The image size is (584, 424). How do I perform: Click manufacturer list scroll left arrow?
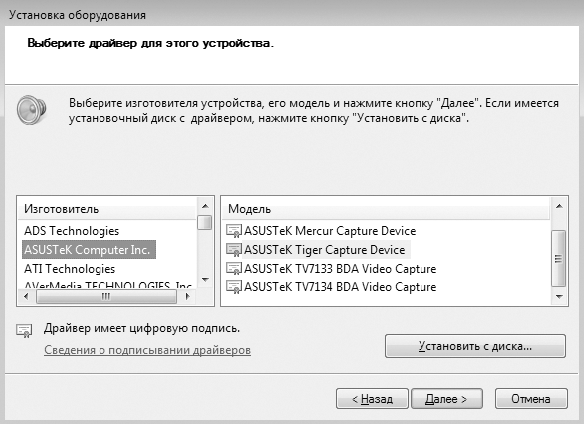point(26,297)
